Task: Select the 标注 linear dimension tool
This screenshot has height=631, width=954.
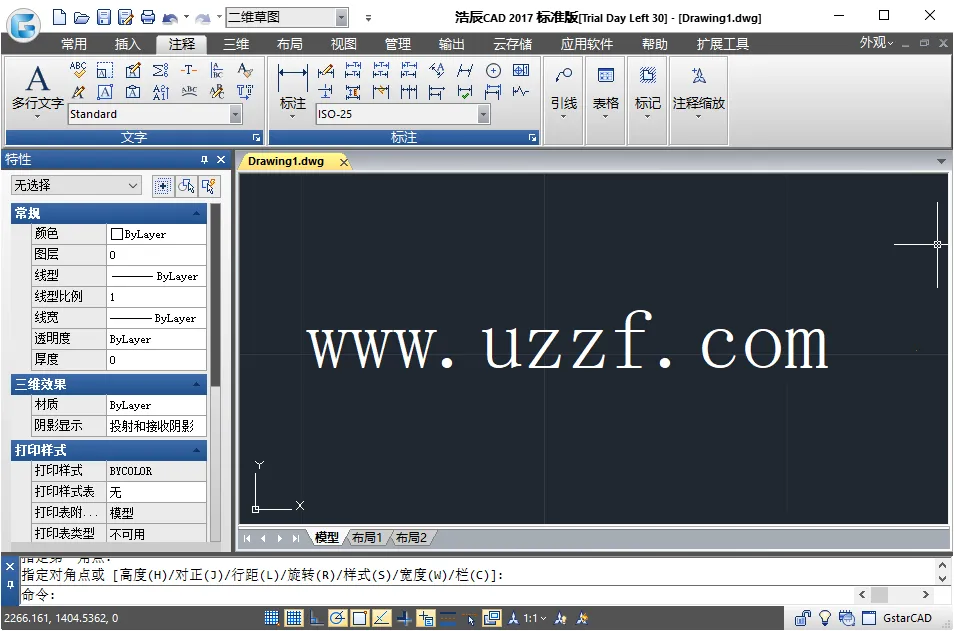Action: (292, 88)
